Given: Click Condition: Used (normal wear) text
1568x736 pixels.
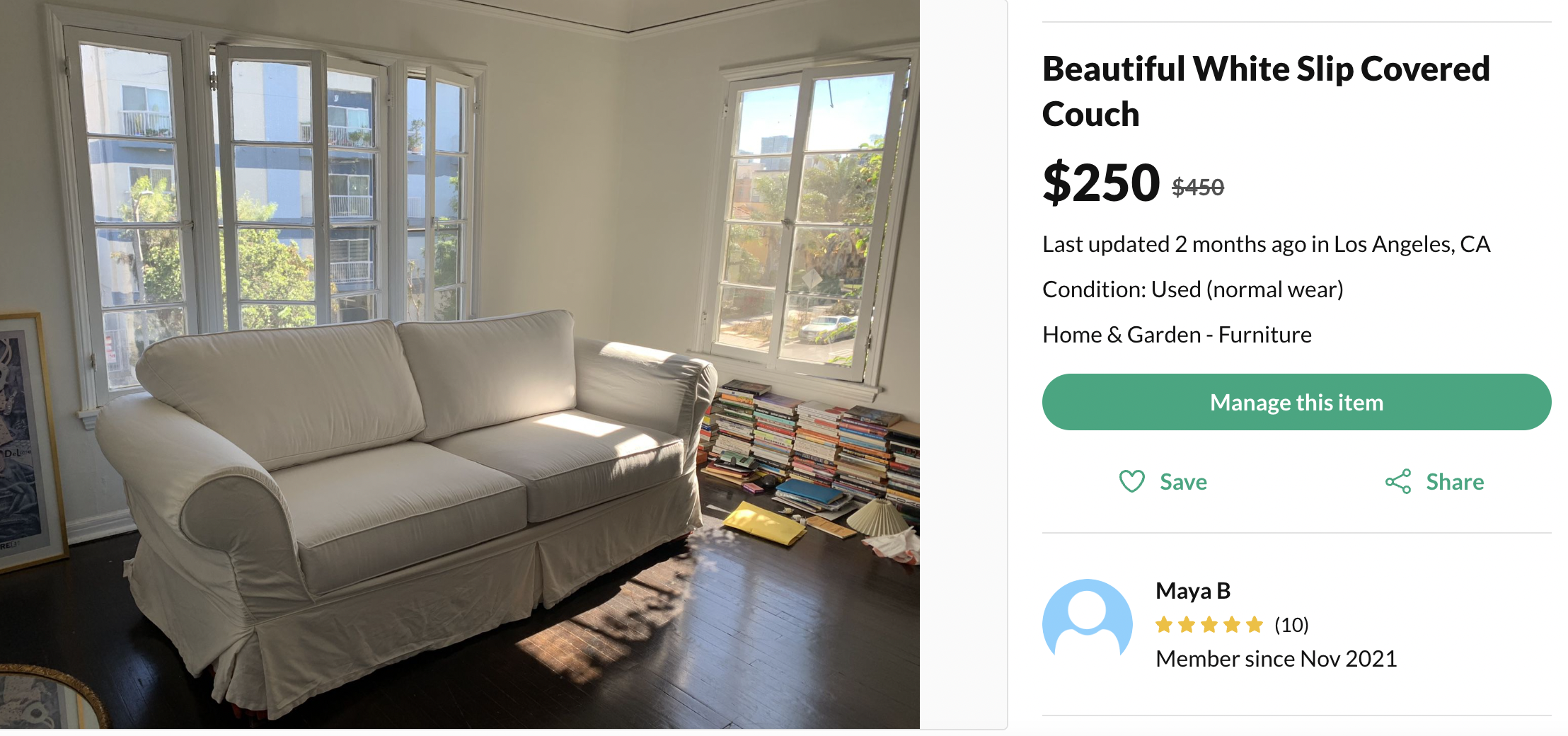Looking at the screenshot, I should (x=1193, y=289).
